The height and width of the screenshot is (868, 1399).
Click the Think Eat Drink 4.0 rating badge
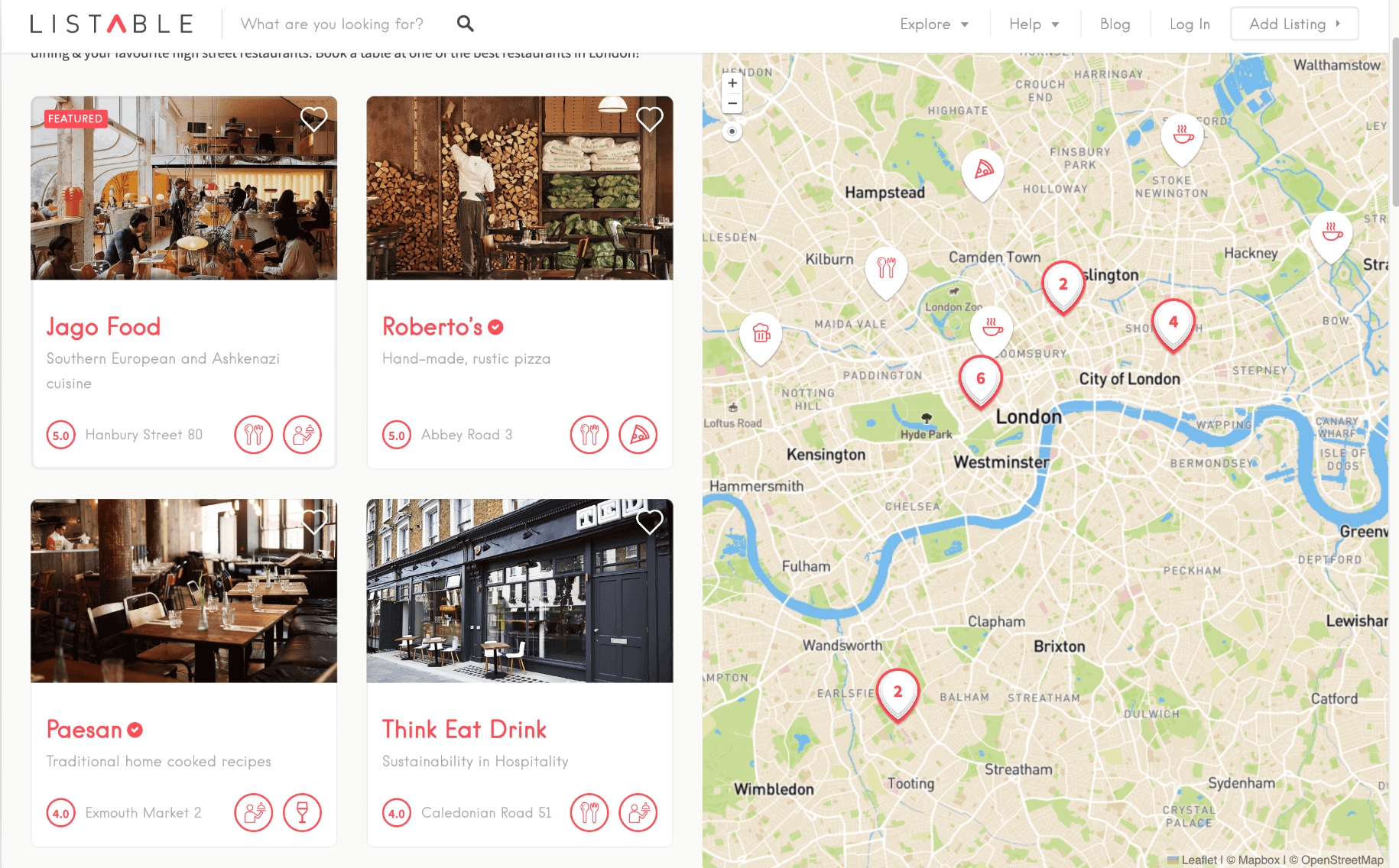[x=397, y=814]
